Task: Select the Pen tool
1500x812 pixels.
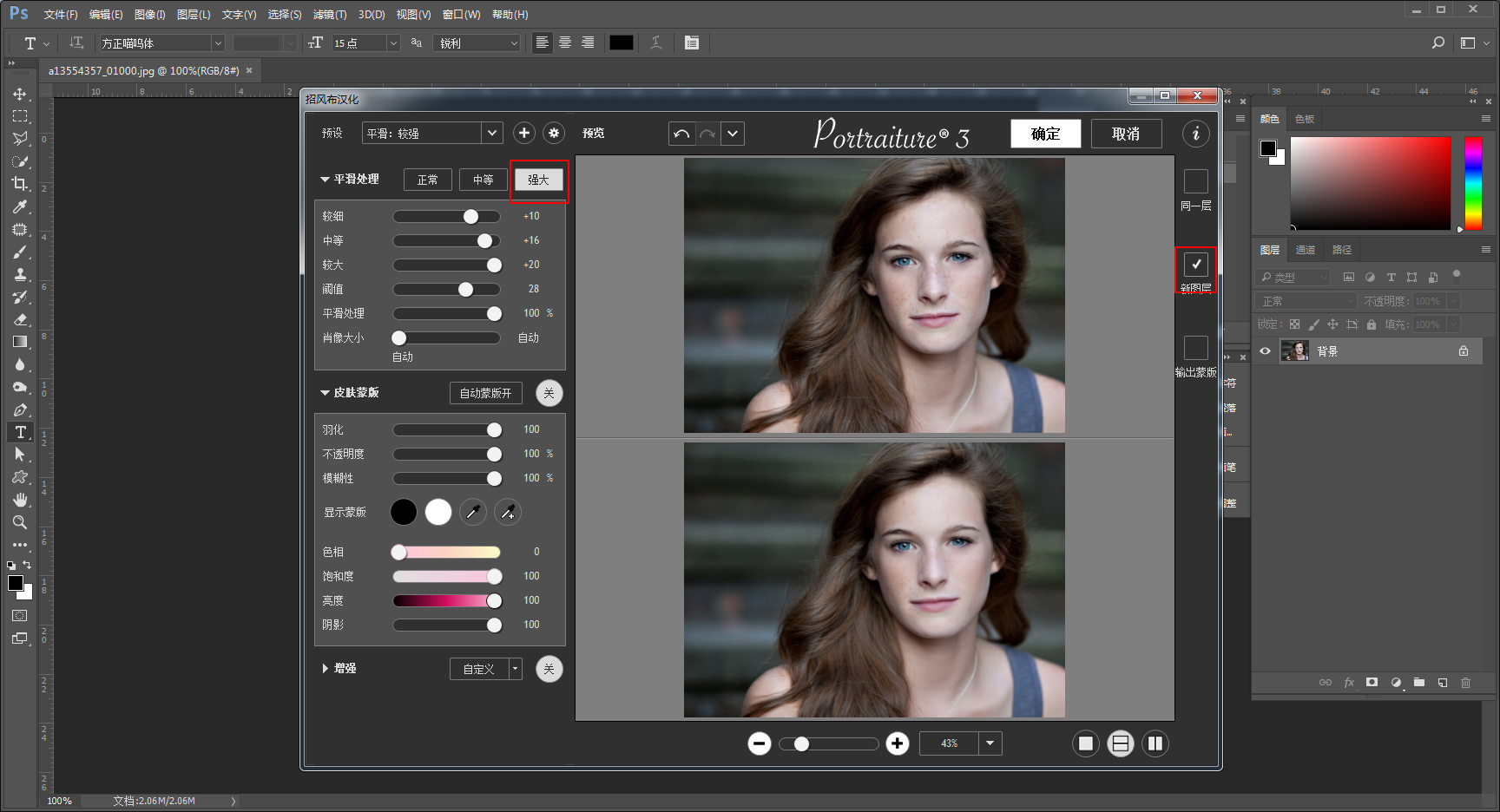Action: pyautogui.click(x=20, y=409)
